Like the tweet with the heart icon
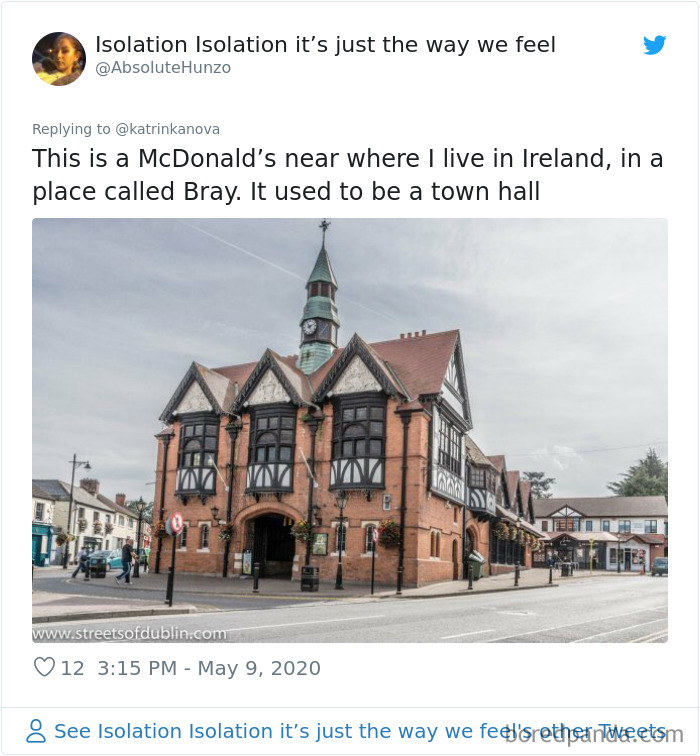The image size is (700, 756). (x=44, y=667)
